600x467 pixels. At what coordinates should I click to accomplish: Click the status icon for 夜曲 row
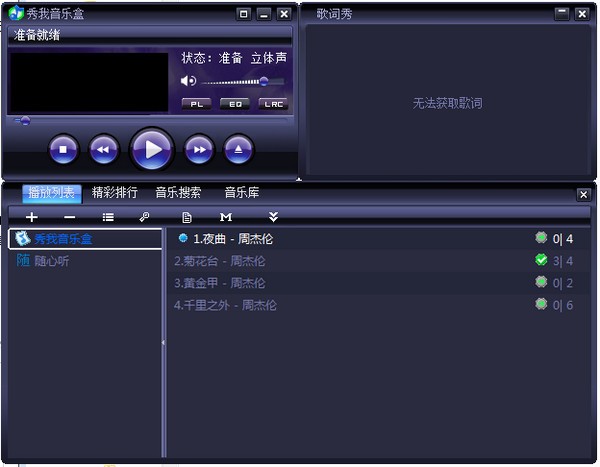coord(541,238)
